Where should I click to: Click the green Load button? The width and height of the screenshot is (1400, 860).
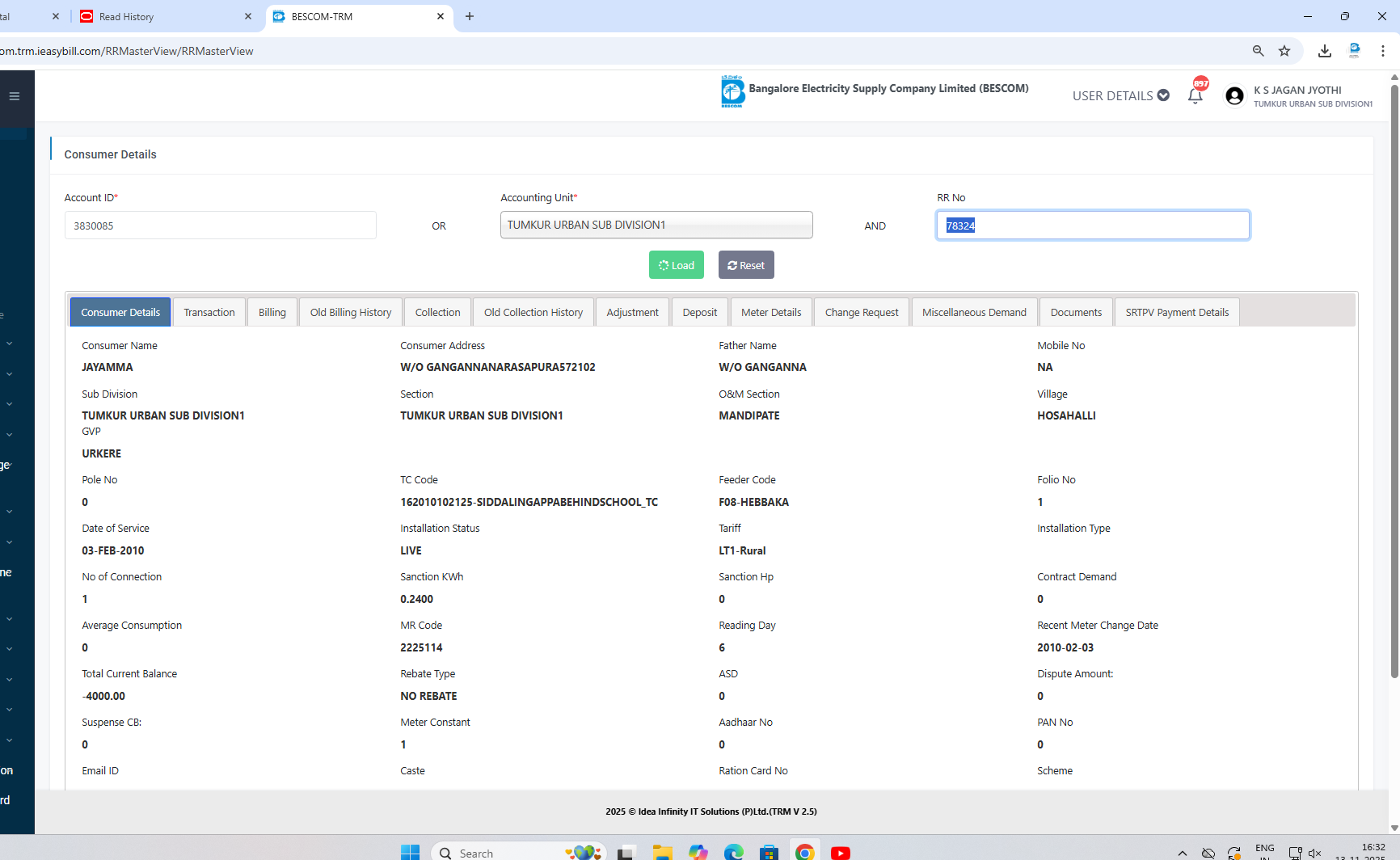(677, 265)
